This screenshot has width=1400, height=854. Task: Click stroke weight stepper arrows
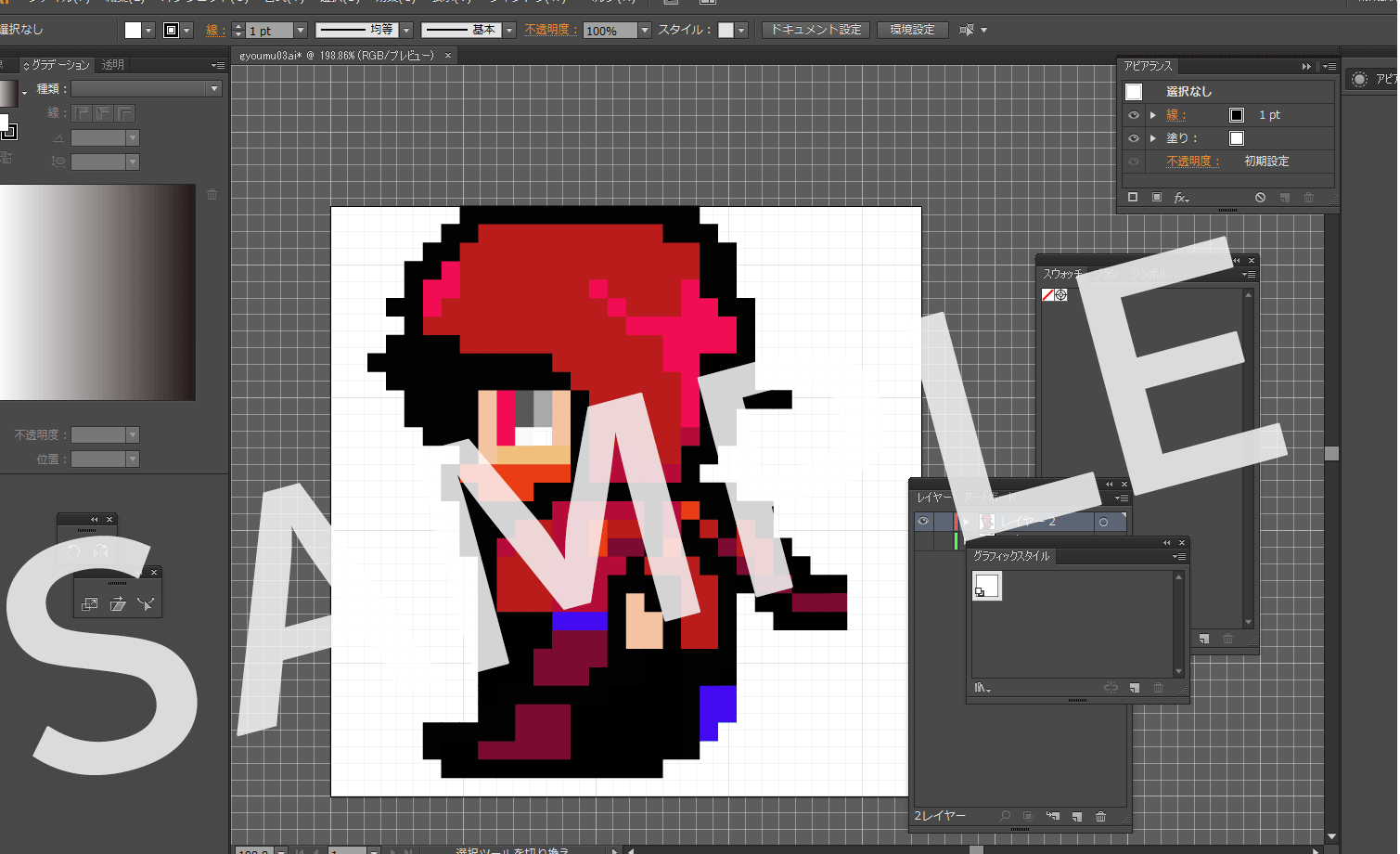pyautogui.click(x=238, y=31)
